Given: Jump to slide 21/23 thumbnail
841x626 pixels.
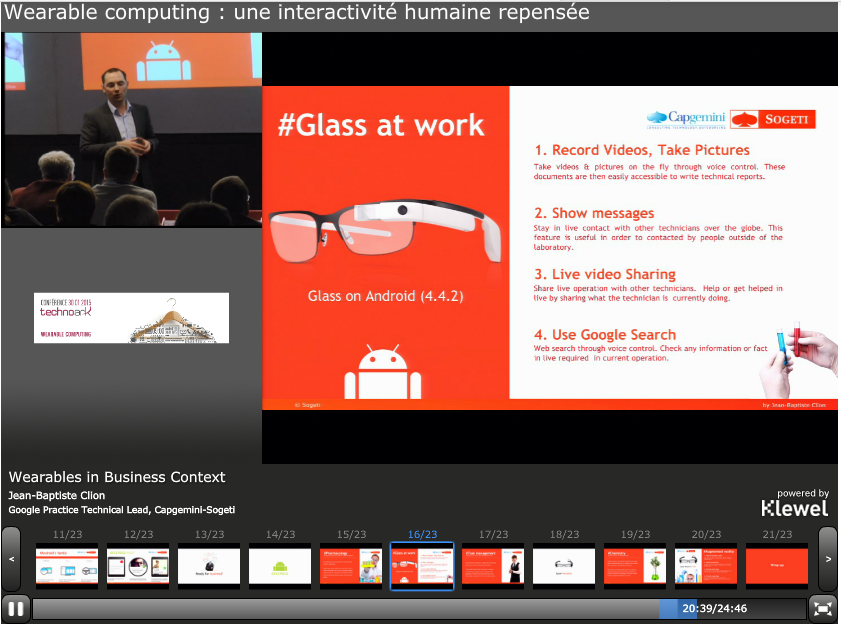Looking at the screenshot, I should tap(777, 566).
